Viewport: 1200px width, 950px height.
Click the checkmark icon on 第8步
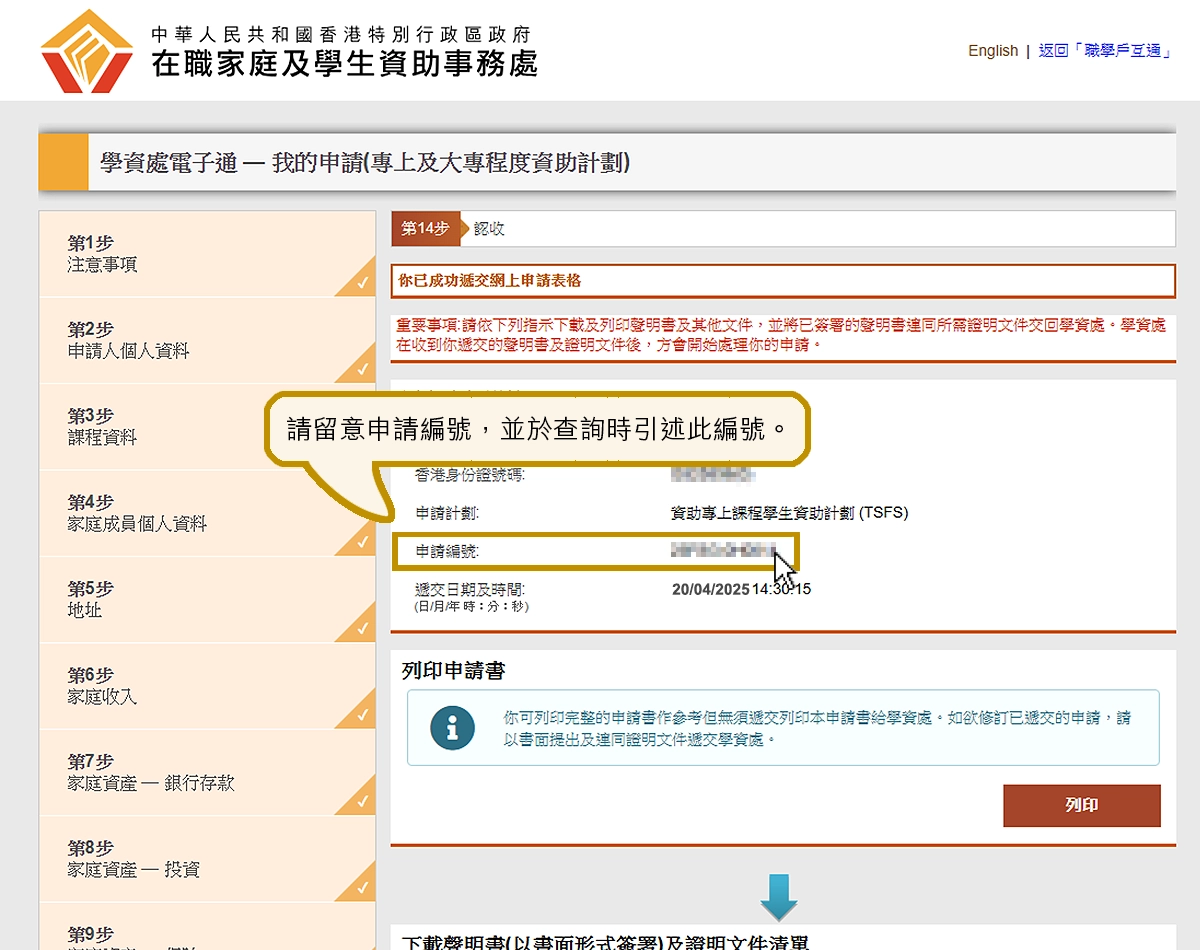(x=361, y=887)
